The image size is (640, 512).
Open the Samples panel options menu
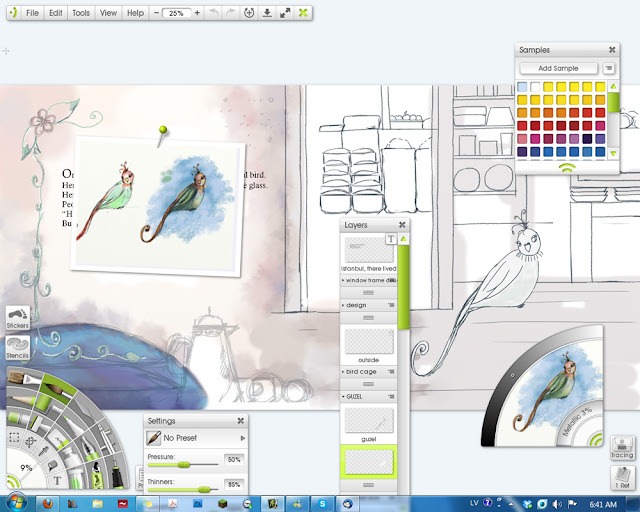pyautogui.click(x=609, y=68)
